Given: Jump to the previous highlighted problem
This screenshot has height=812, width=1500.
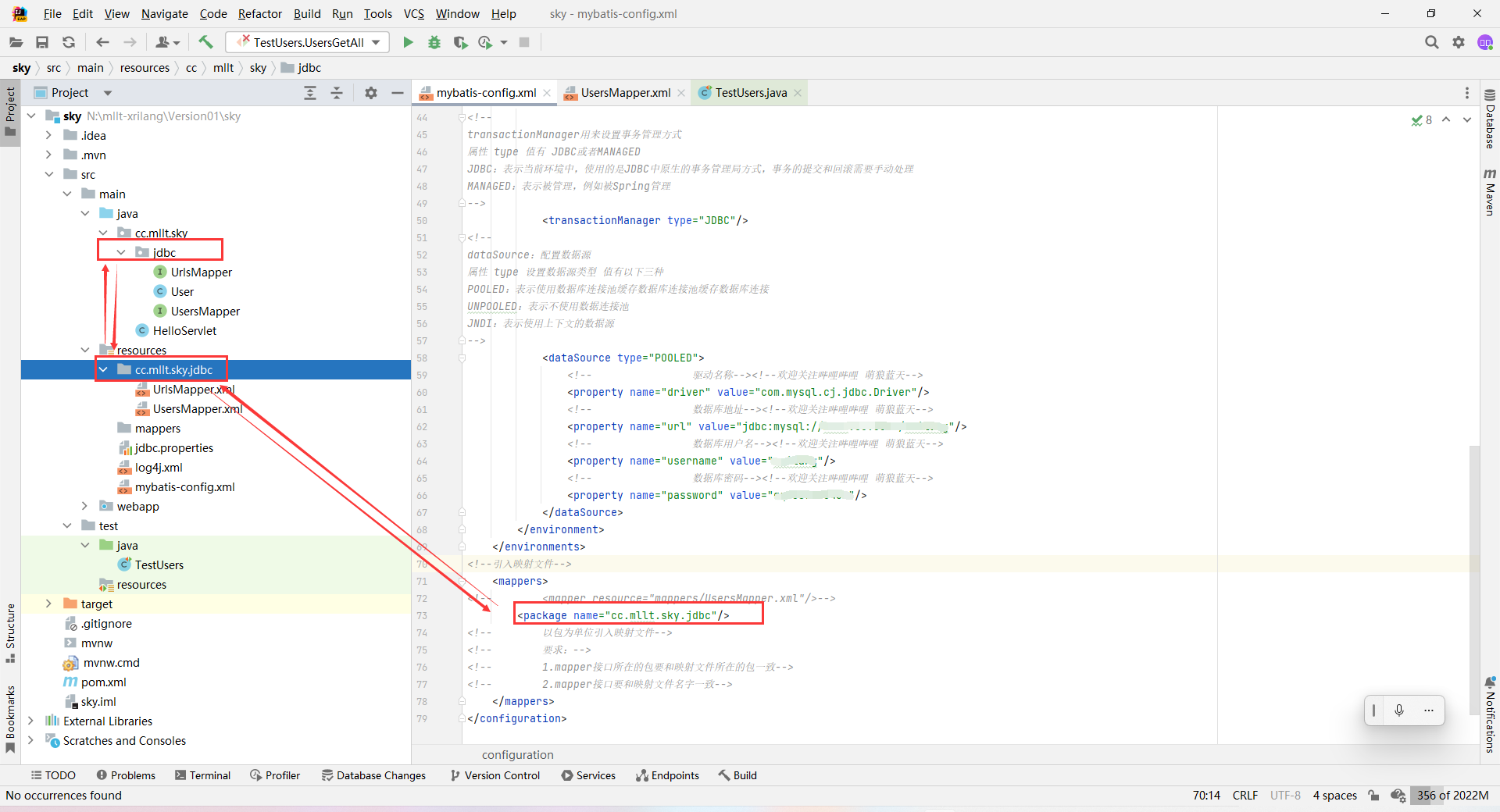Looking at the screenshot, I should tap(1446, 119).
